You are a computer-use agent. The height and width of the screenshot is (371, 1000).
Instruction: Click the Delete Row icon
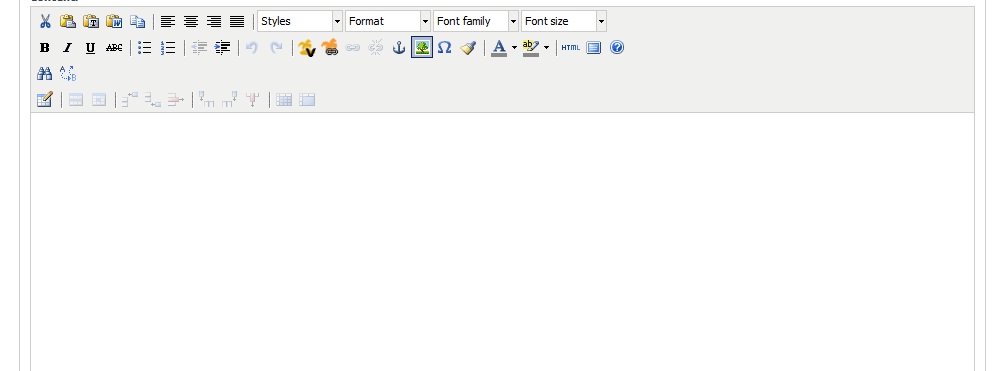click(x=175, y=99)
